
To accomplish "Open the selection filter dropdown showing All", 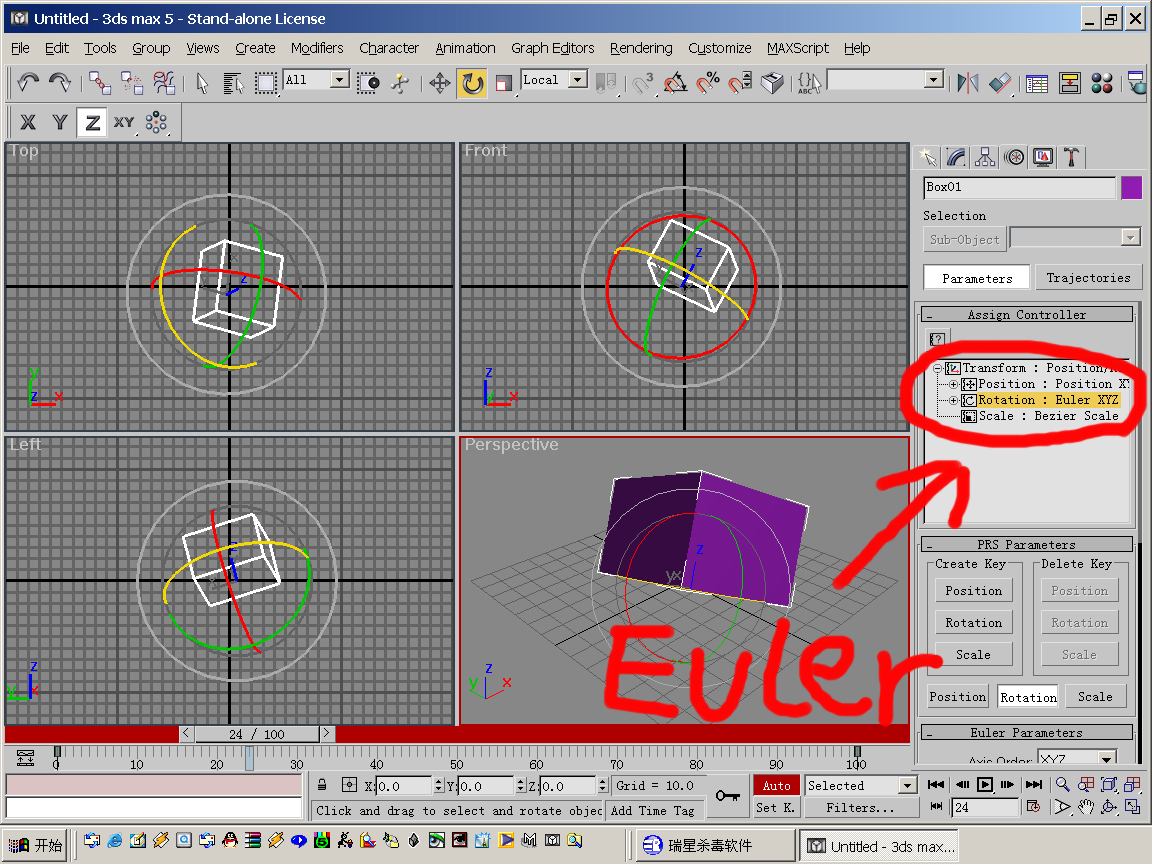I will pyautogui.click(x=339, y=79).
